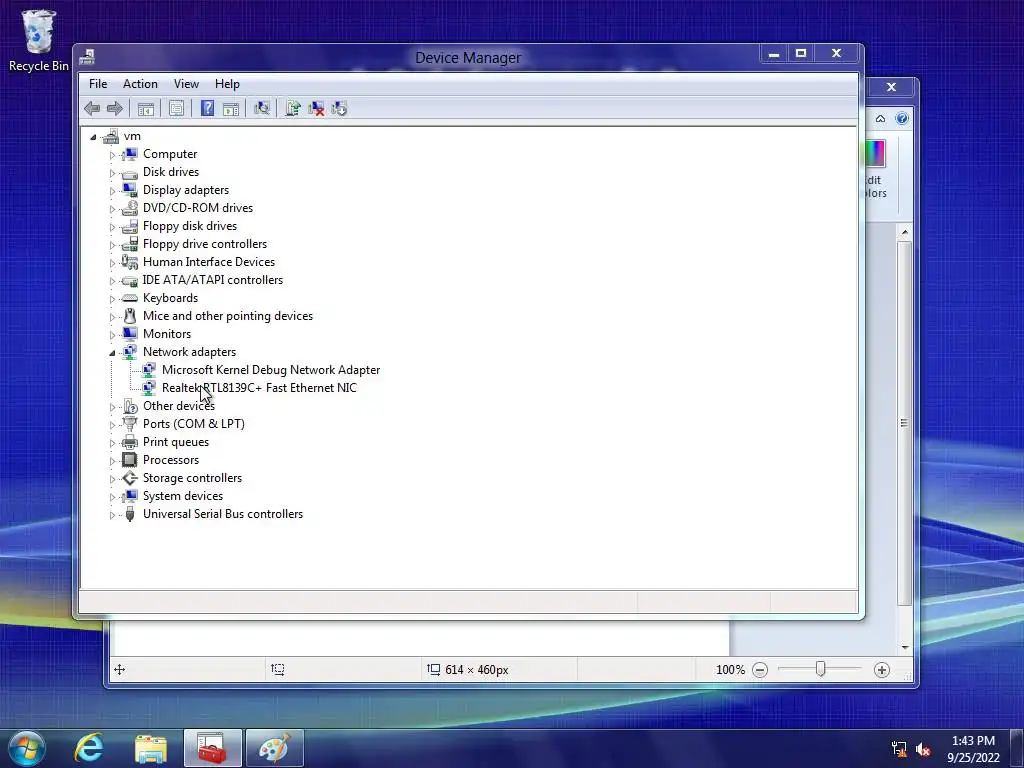Minimize the Paint ribbon with caret icon
This screenshot has width=1024, height=768.
tap(880, 118)
